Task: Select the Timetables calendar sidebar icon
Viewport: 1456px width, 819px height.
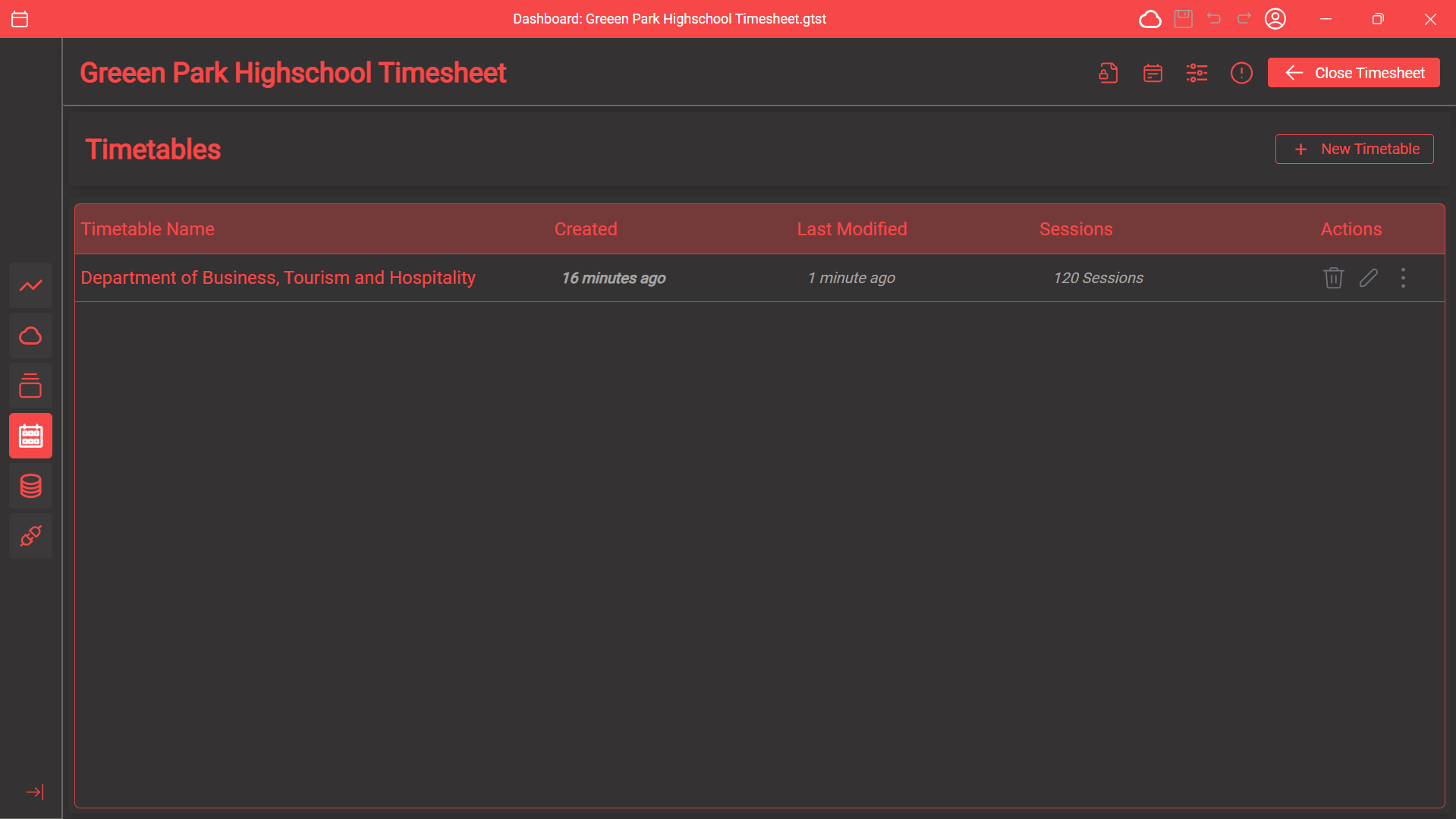Action: tap(30, 436)
